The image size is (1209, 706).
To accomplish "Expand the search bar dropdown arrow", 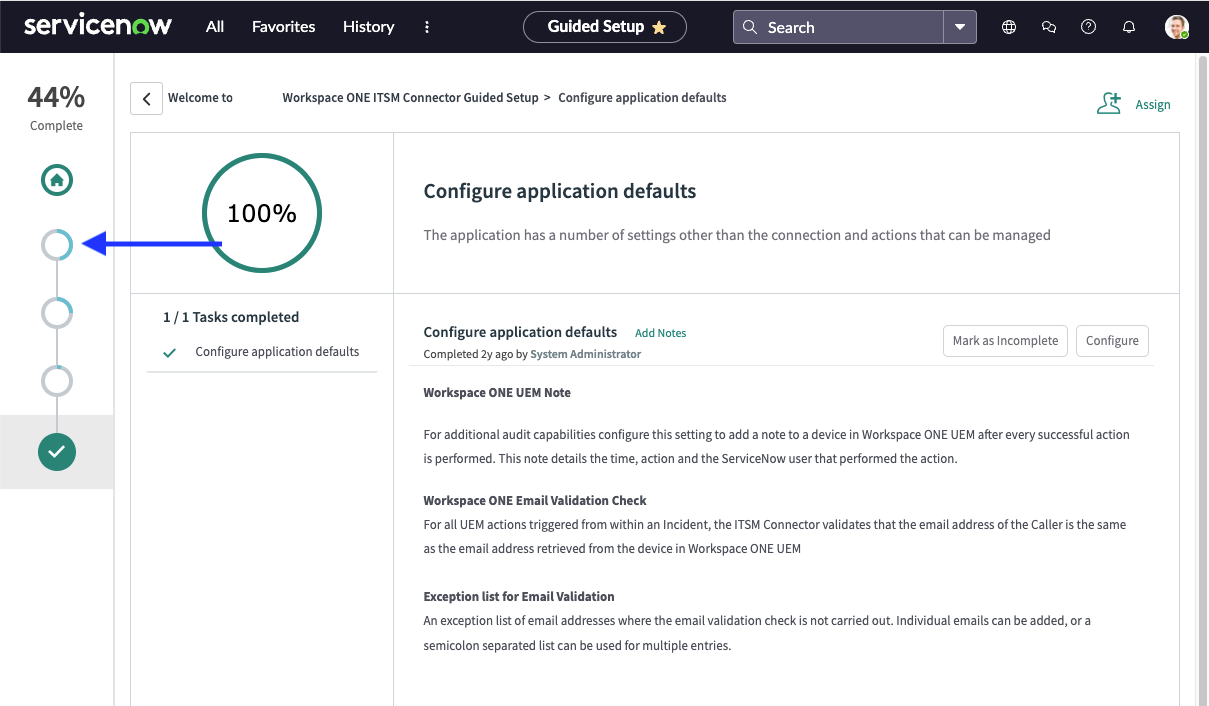I will [x=959, y=27].
